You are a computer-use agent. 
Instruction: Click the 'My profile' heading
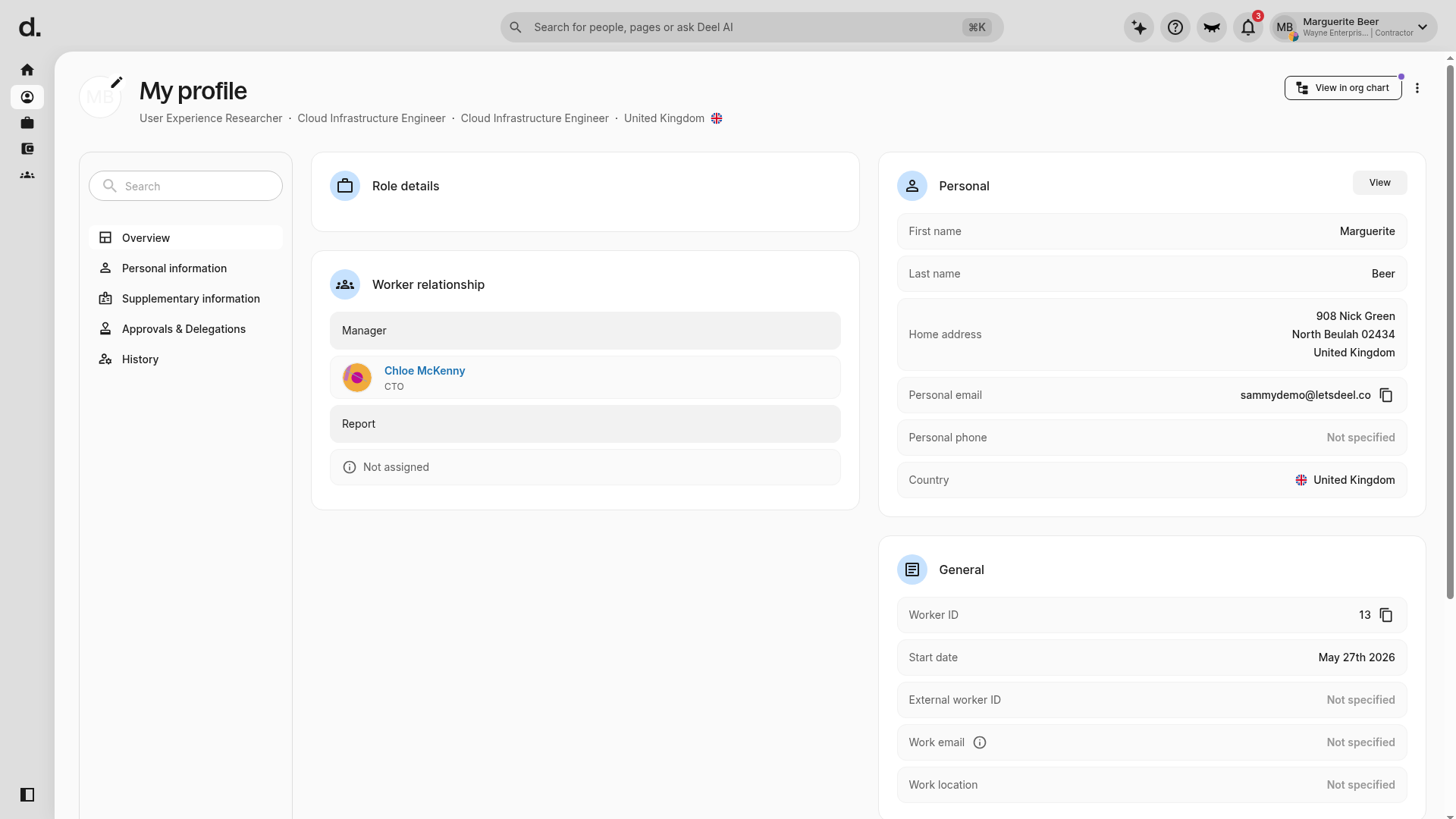pyautogui.click(x=193, y=91)
